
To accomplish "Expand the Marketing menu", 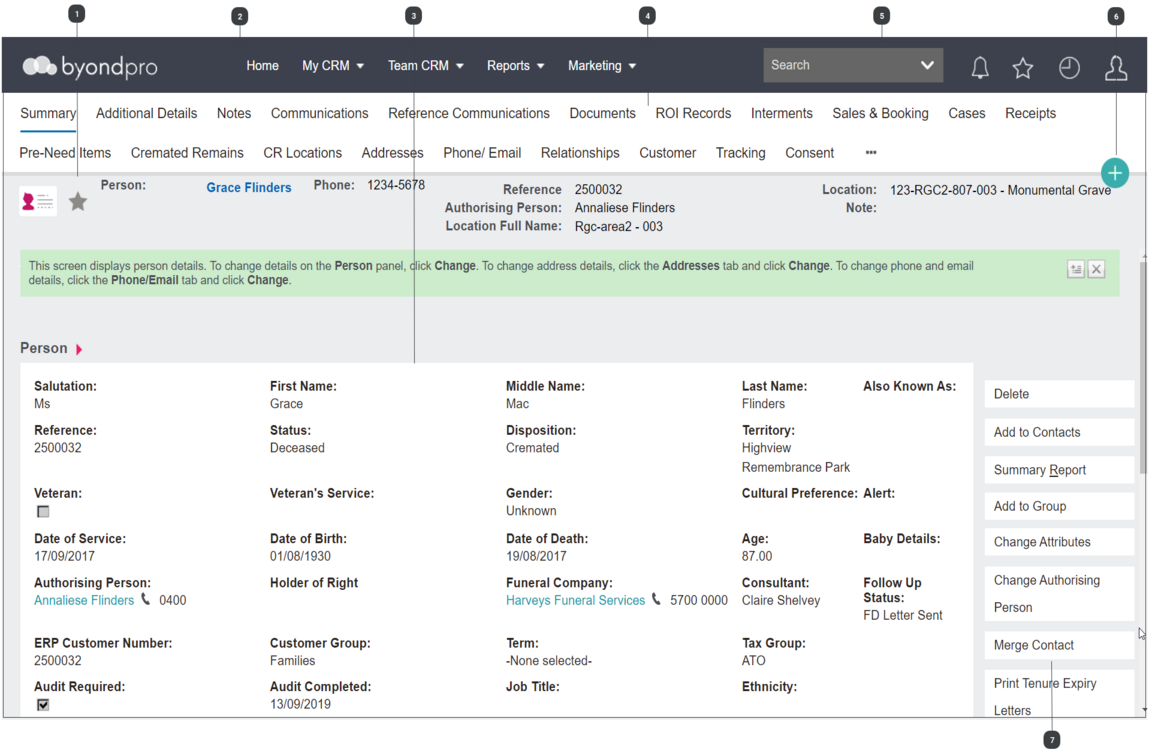I will (x=602, y=66).
